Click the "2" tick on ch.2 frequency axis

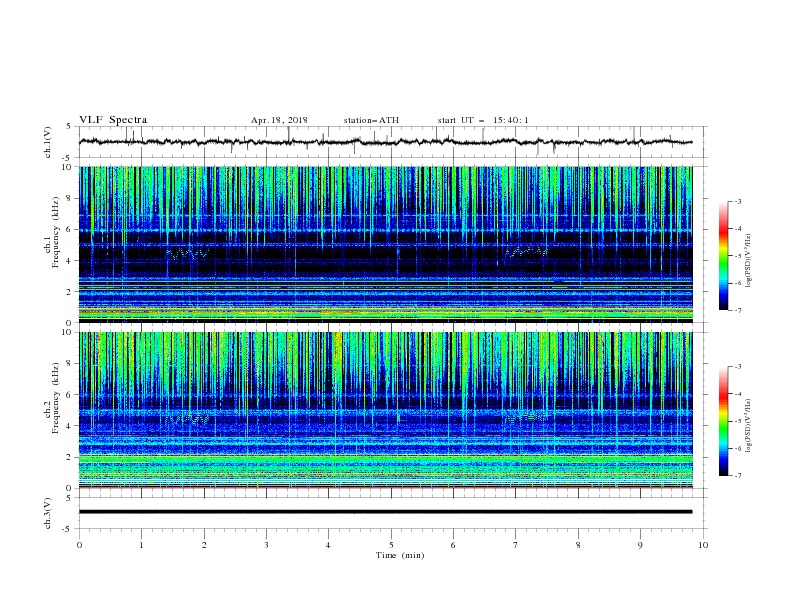click(x=70, y=457)
